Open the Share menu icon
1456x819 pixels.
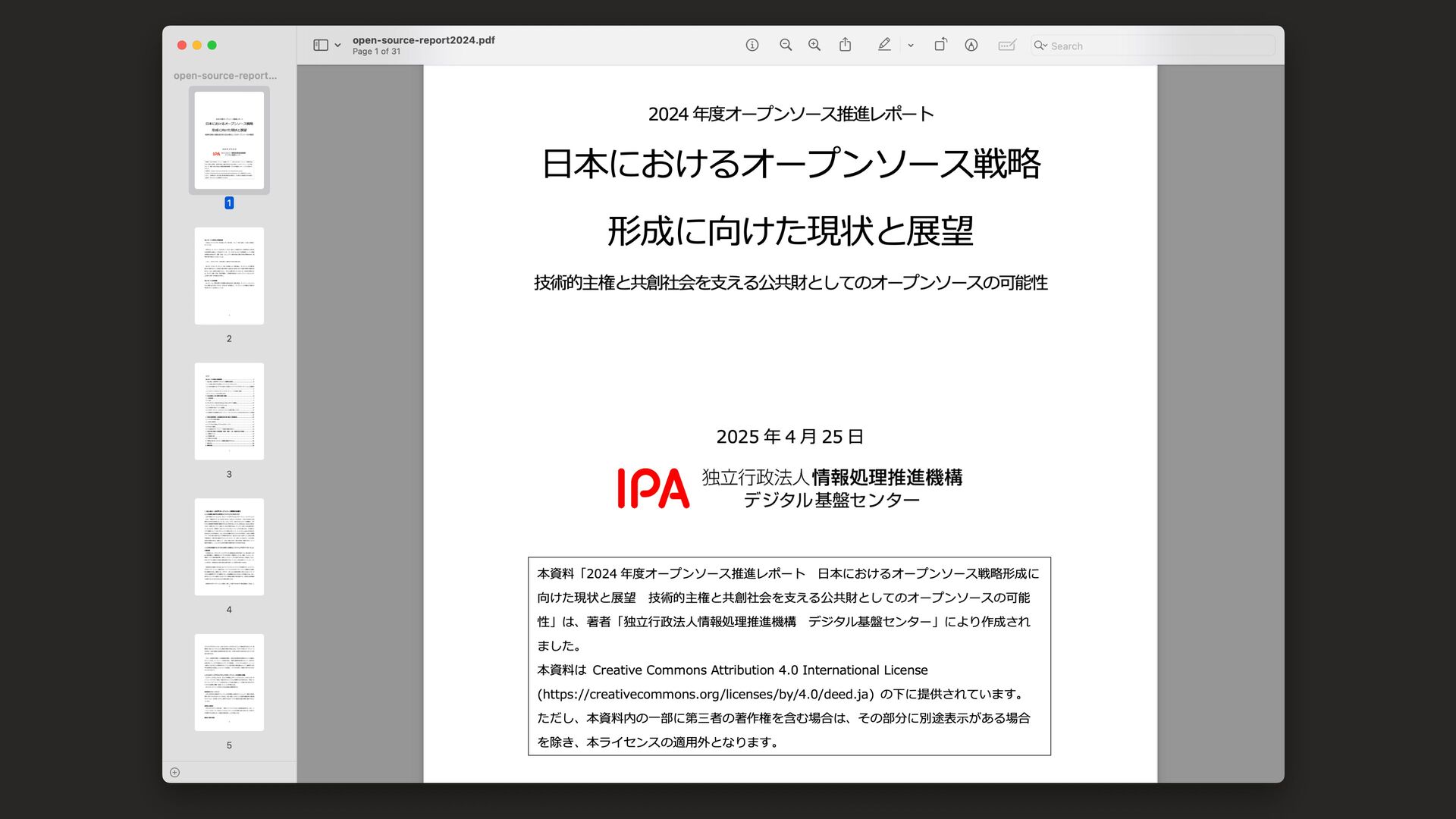(x=845, y=45)
